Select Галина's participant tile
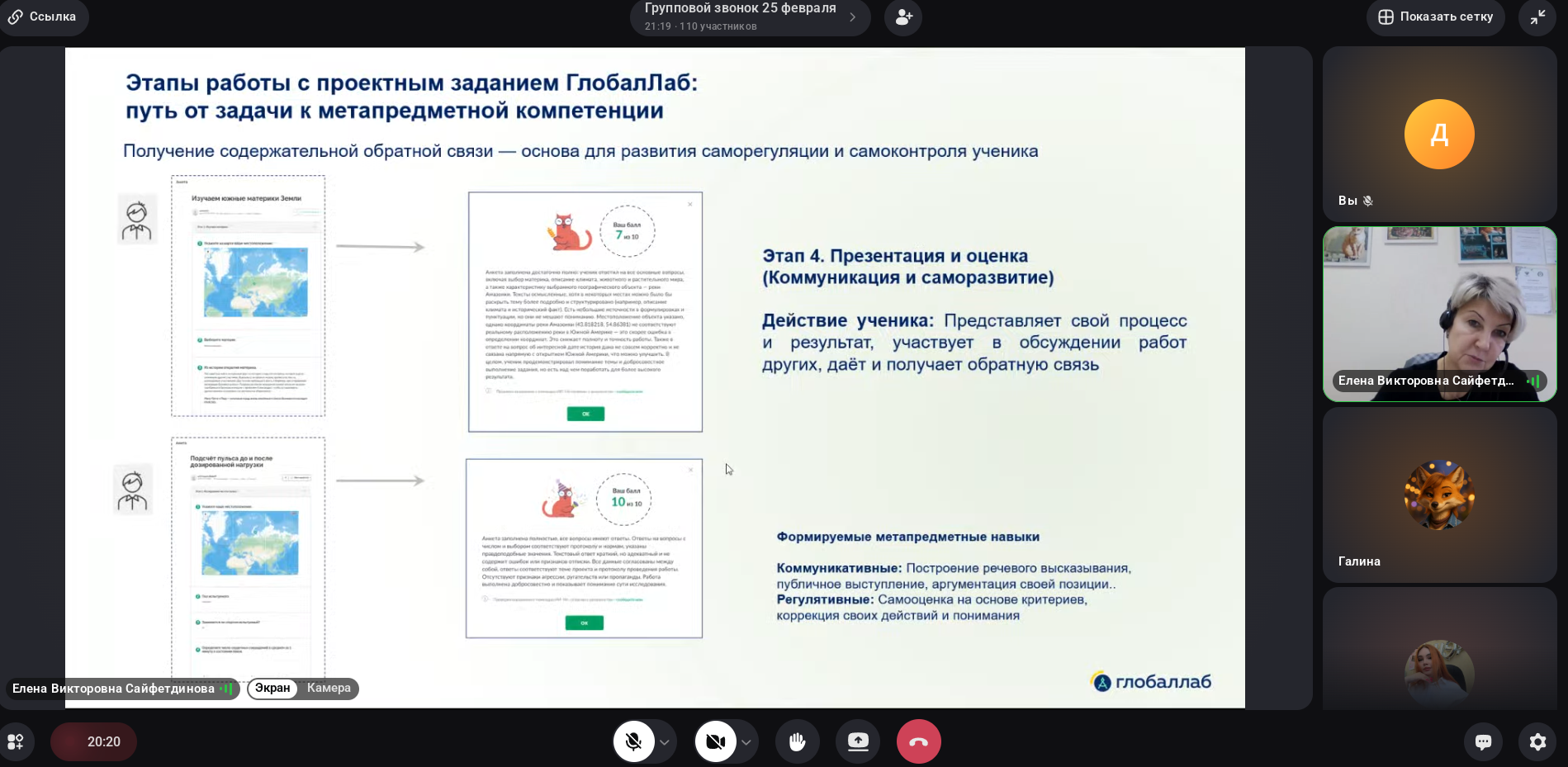The height and width of the screenshot is (767, 1568). (x=1439, y=495)
